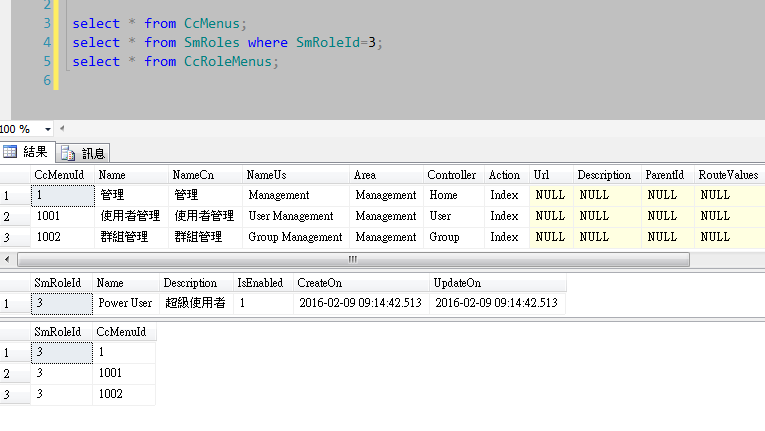Click the CcMenus table name in query line 3

212,23
